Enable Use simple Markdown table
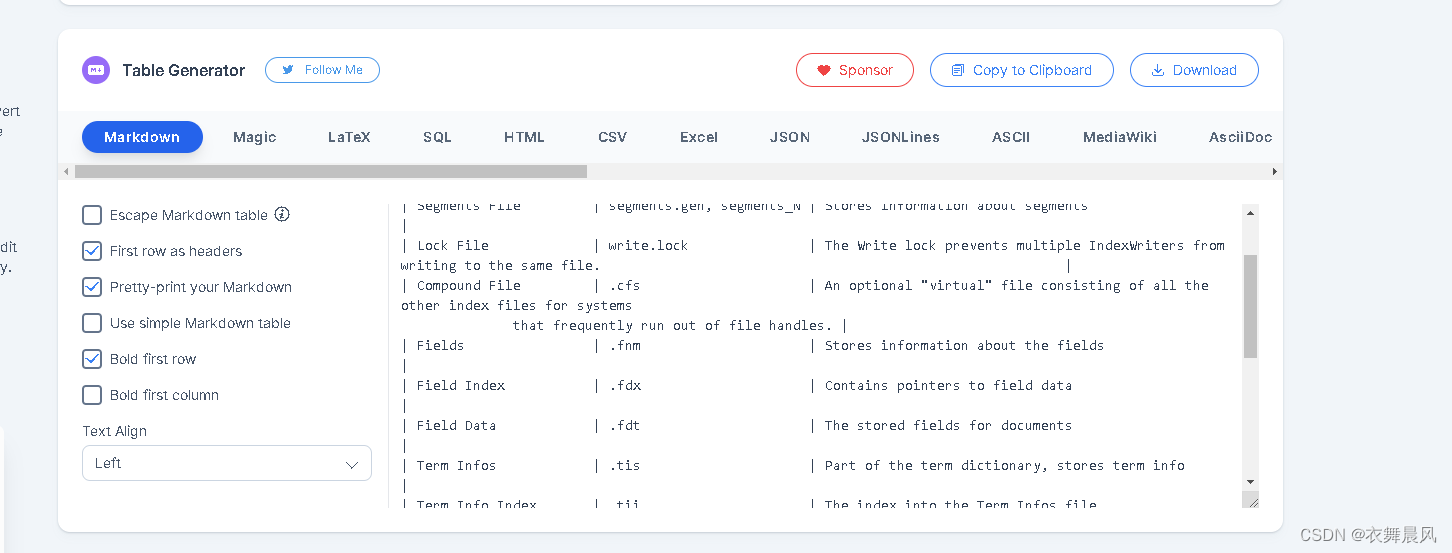Image resolution: width=1452 pixels, height=553 pixels. click(92, 323)
